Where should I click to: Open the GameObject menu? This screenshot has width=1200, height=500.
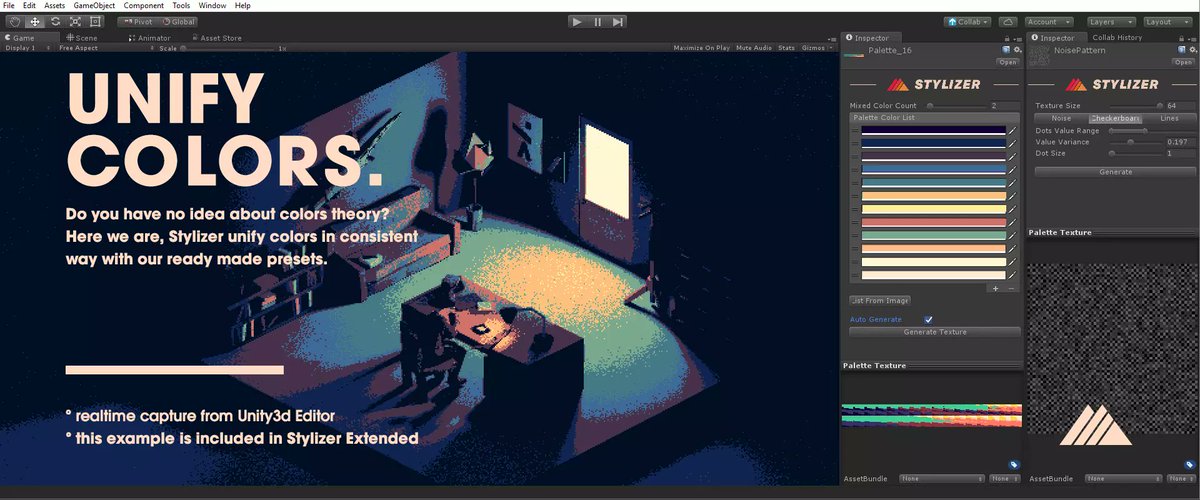click(95, 5)
